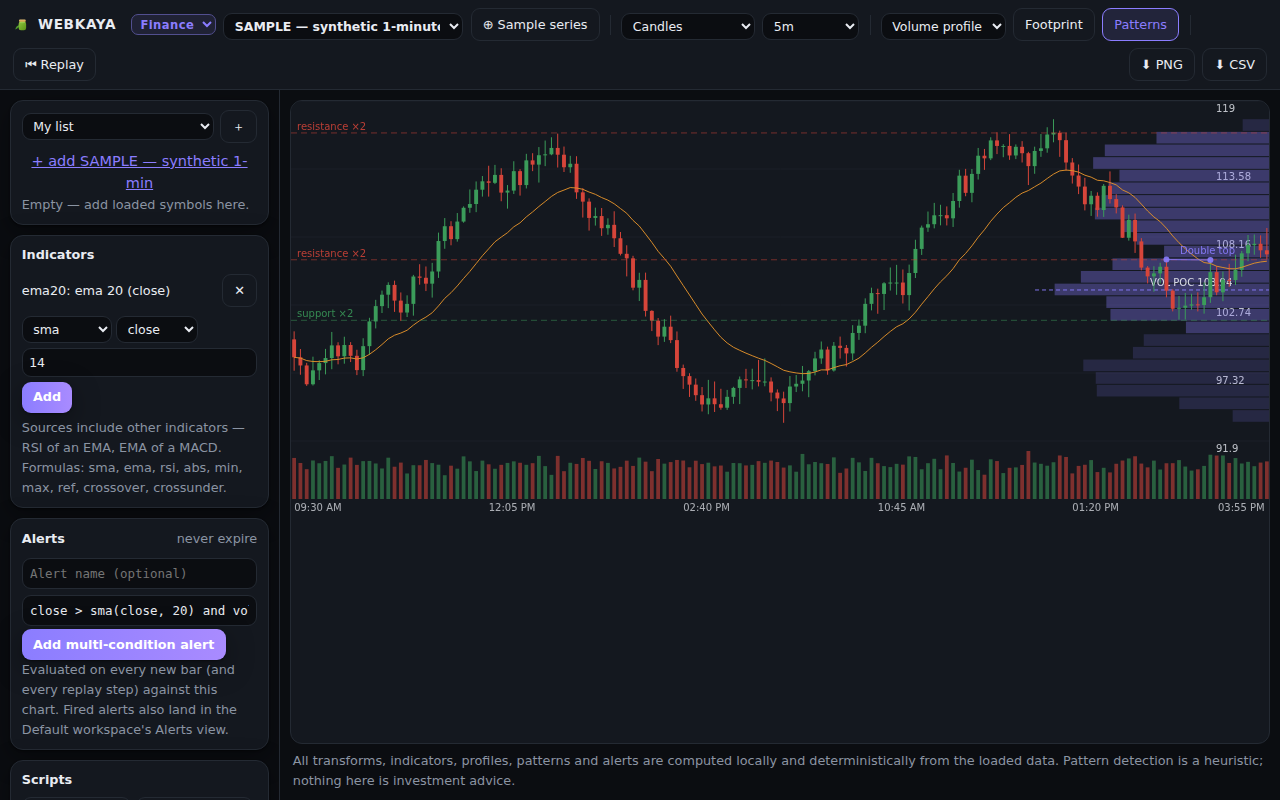1280x800 pixels.
Task: Click the 01:20 PM time axis label
Action: 1095,508
